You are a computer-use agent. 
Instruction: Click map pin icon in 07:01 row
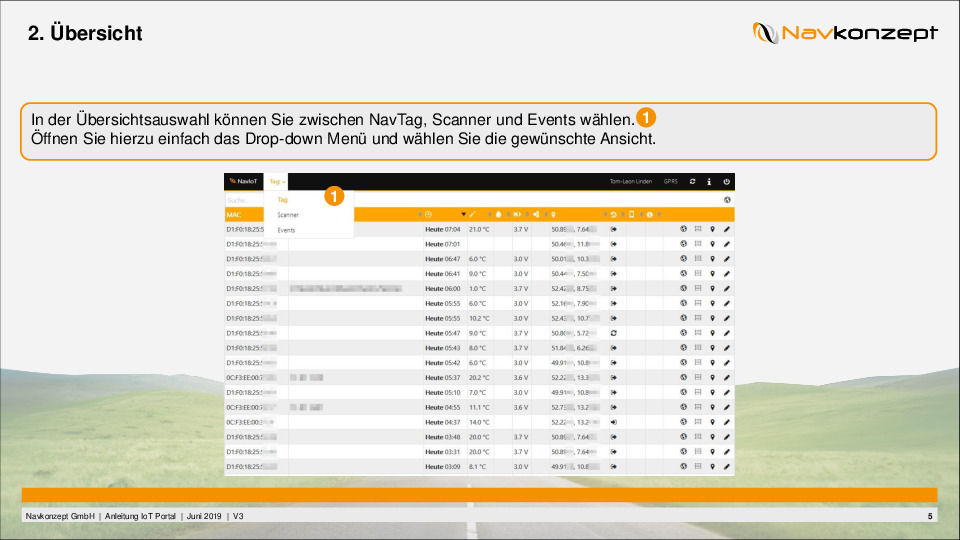click(712, 244)
